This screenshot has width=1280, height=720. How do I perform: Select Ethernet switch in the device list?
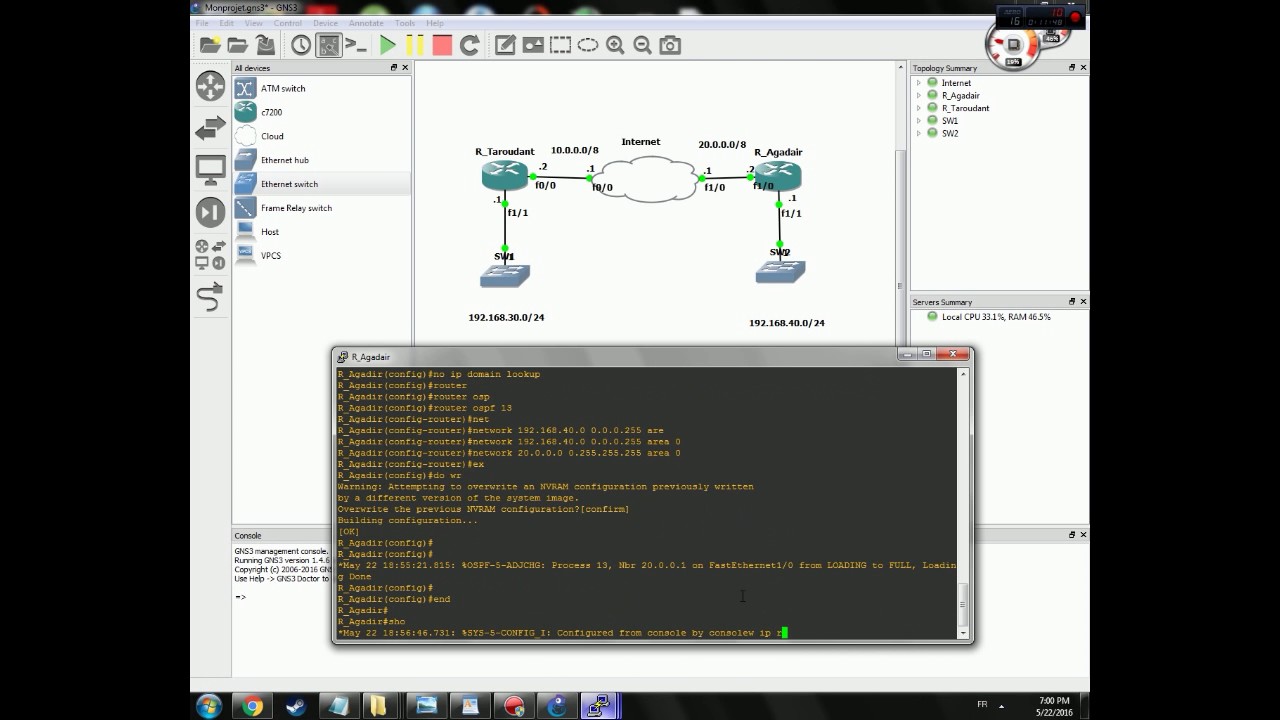point(321,184)
